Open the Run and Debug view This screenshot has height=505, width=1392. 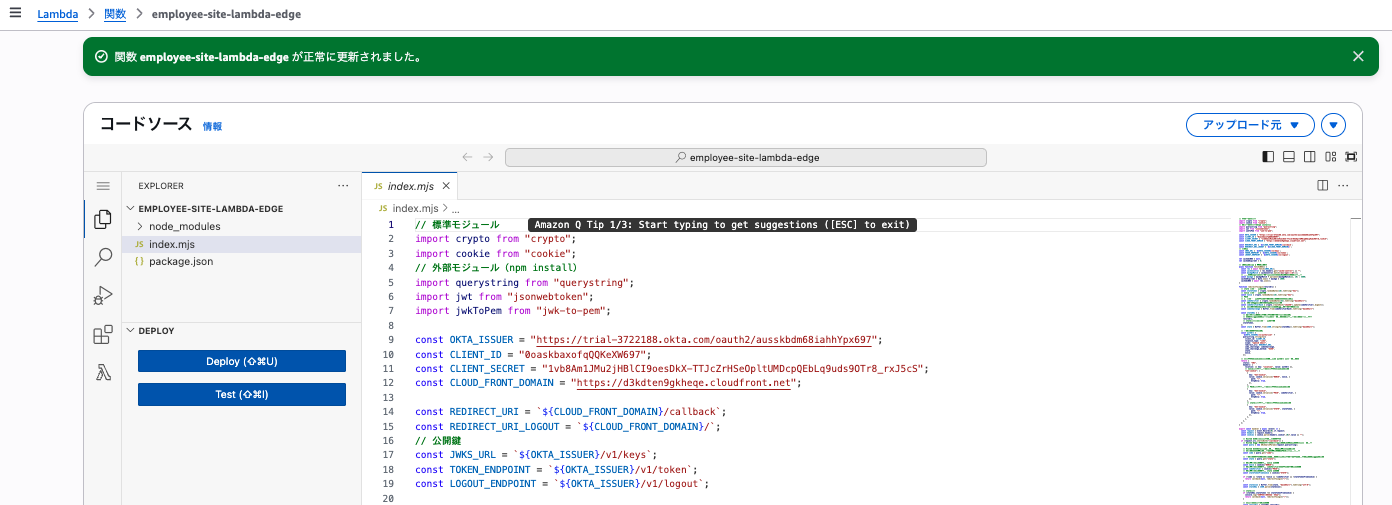[x=102, y=297]
